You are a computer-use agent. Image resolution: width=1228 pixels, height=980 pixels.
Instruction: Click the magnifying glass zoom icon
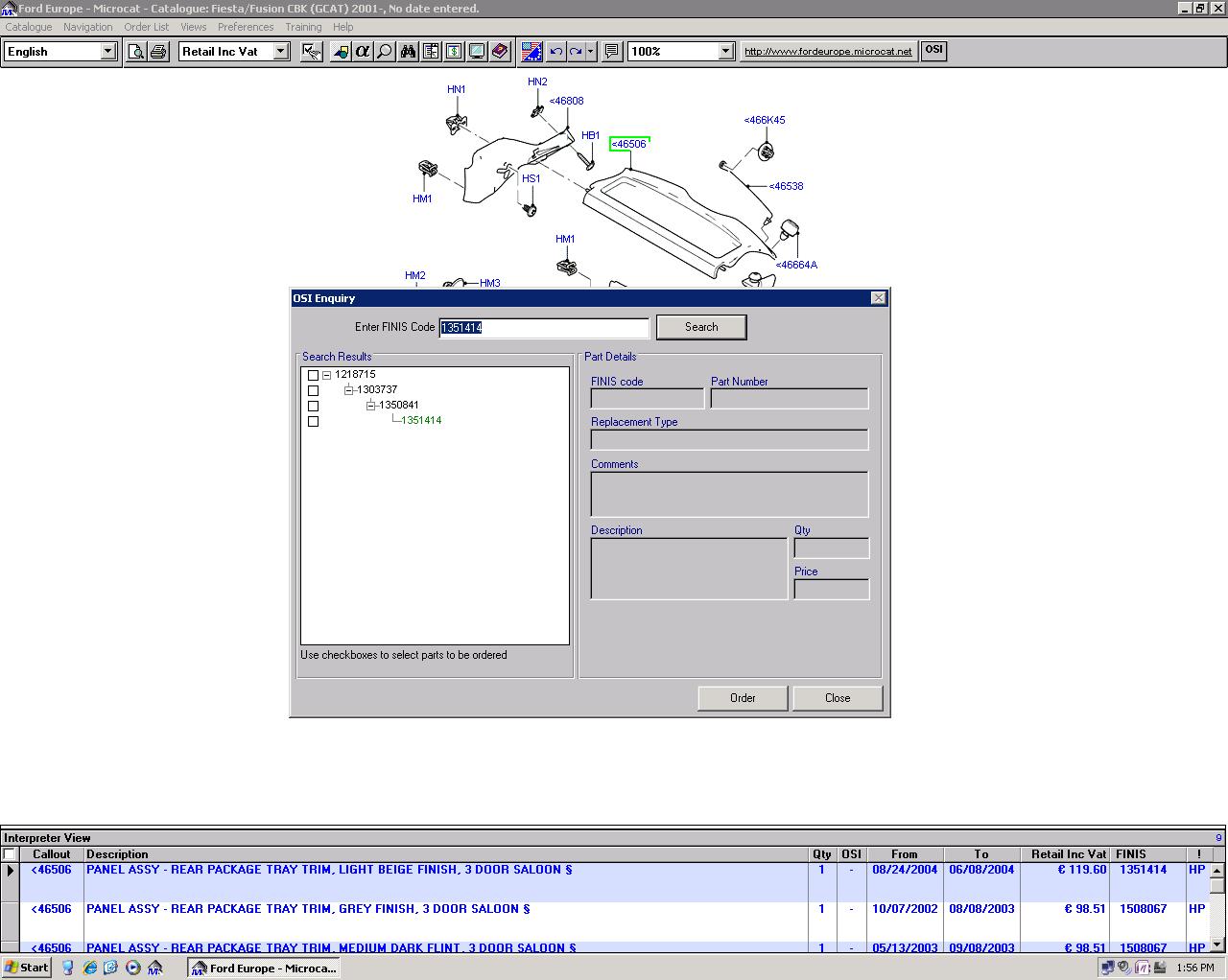[x=385, y=52]
